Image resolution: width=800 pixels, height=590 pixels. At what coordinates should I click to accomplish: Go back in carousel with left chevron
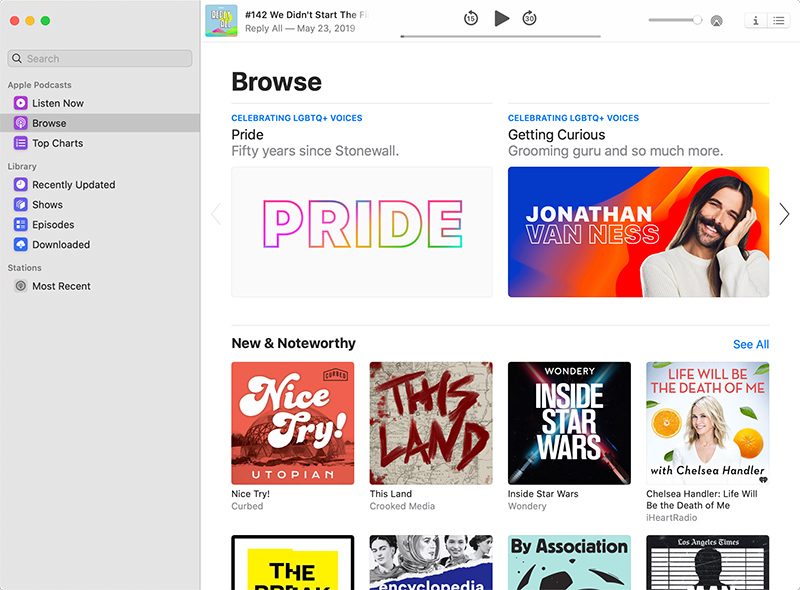click(216, 214)
